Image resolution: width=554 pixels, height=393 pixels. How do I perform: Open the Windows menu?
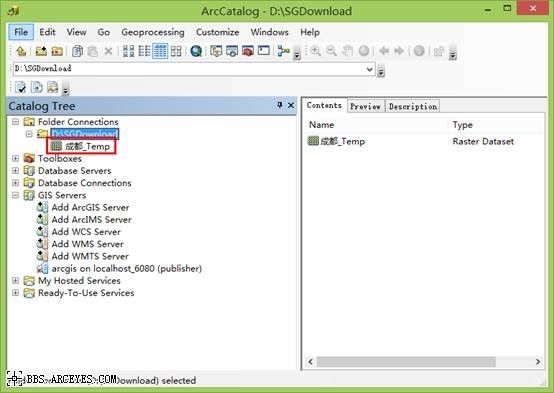click(x=270, y=32)
